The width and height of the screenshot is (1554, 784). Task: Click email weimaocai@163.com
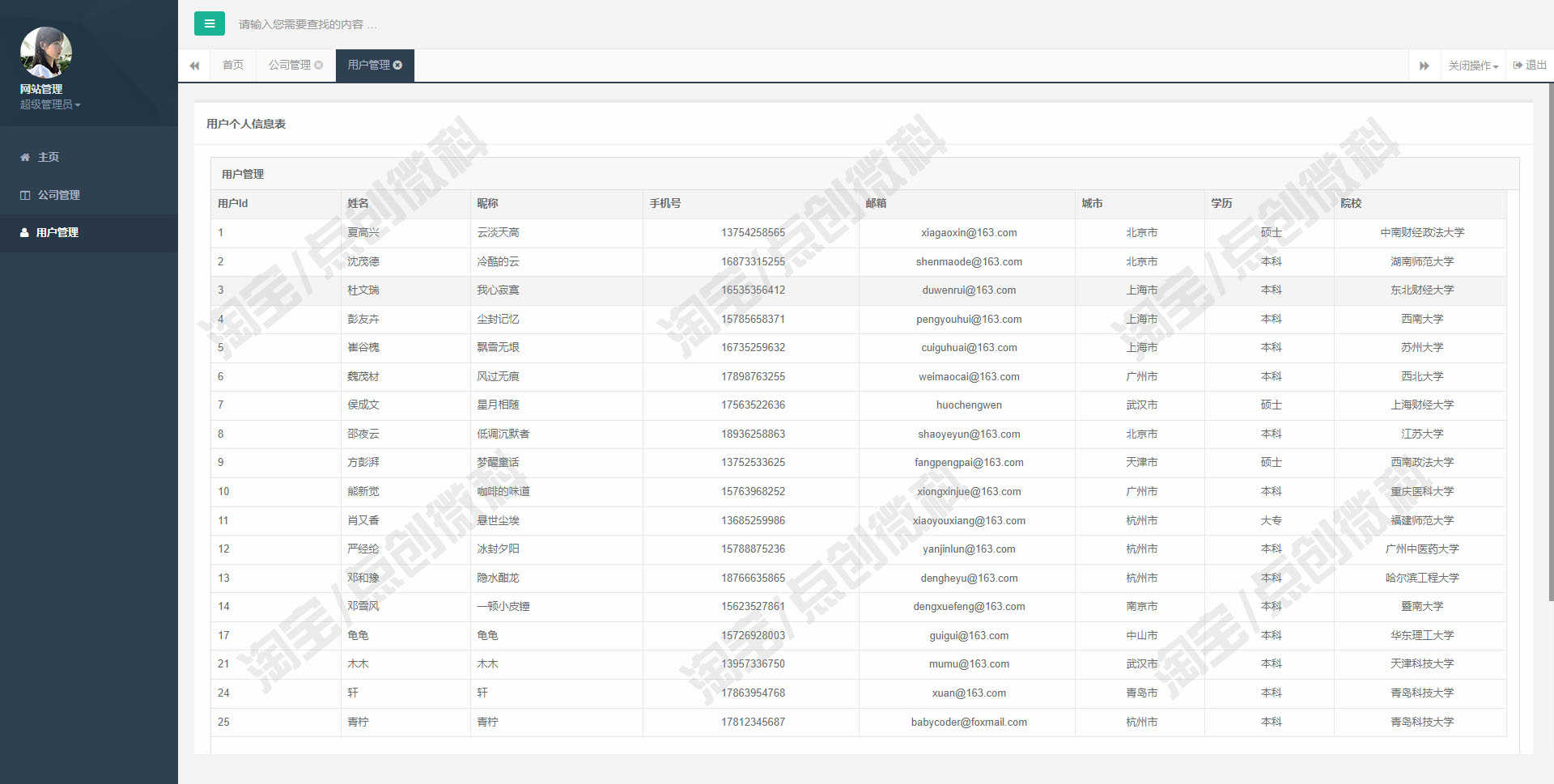coord(969,376)
